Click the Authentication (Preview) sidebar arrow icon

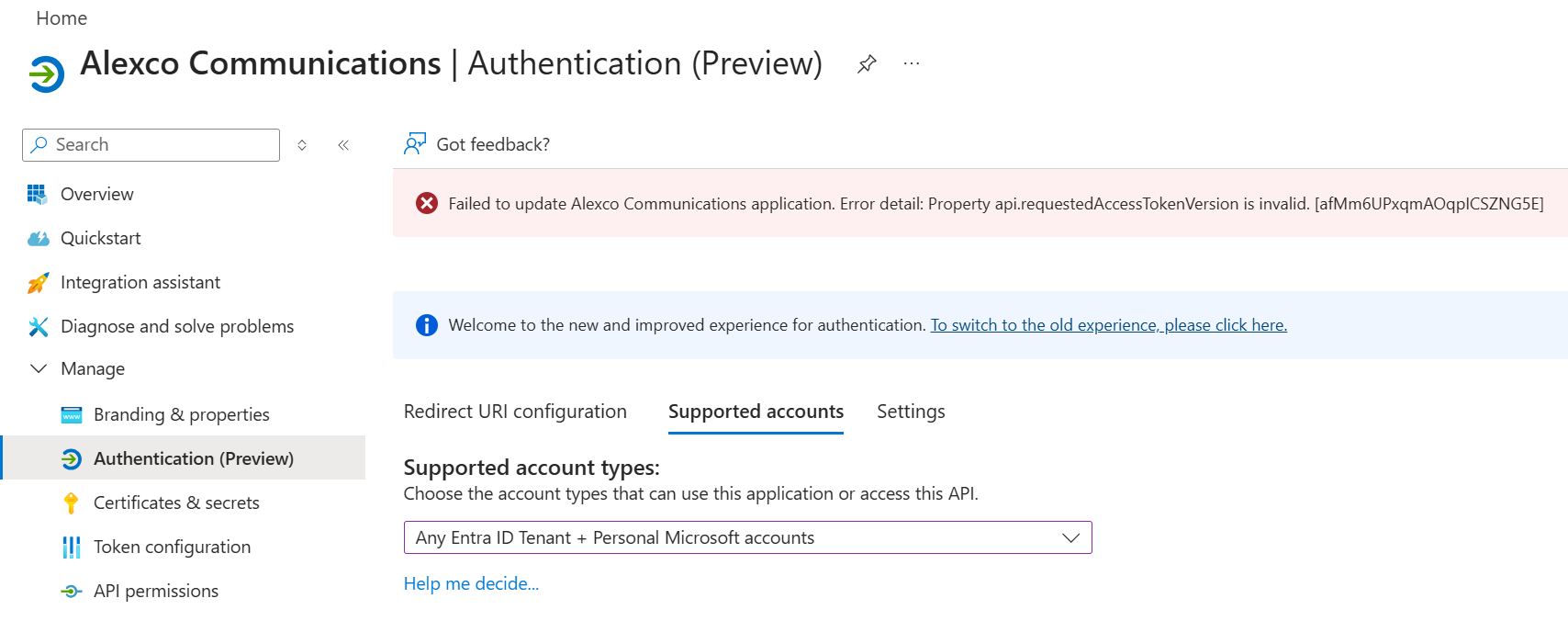(72, 459)
